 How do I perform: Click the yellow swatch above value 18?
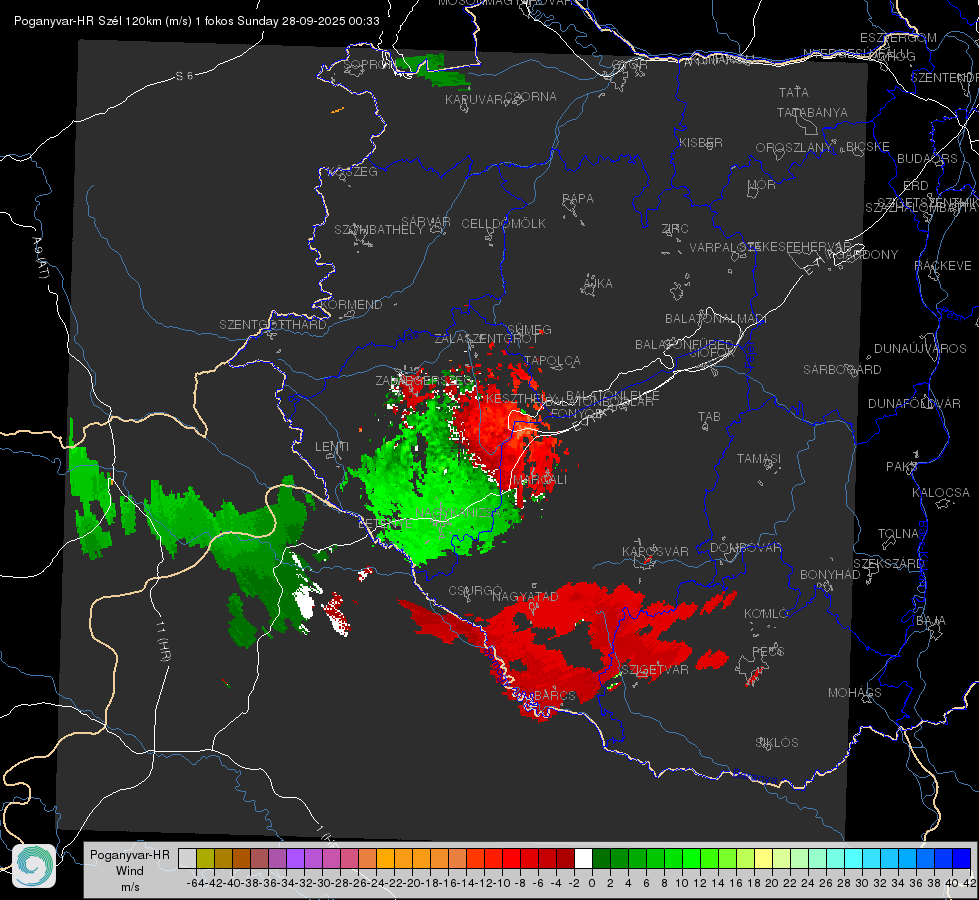click(764, 858)
